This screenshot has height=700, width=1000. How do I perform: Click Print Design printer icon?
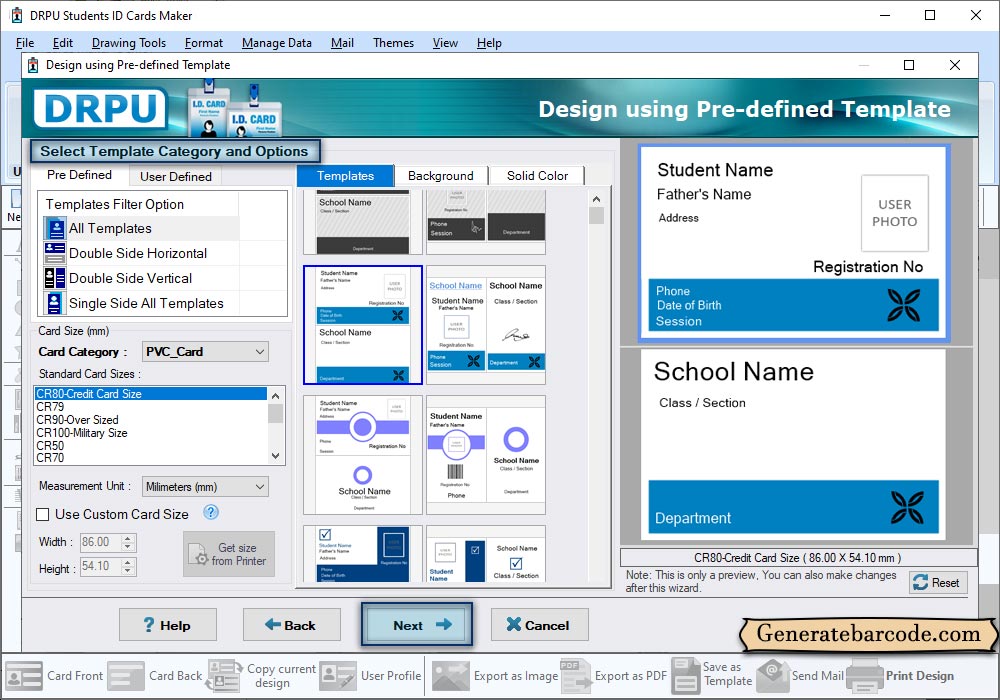click(865, 676)
